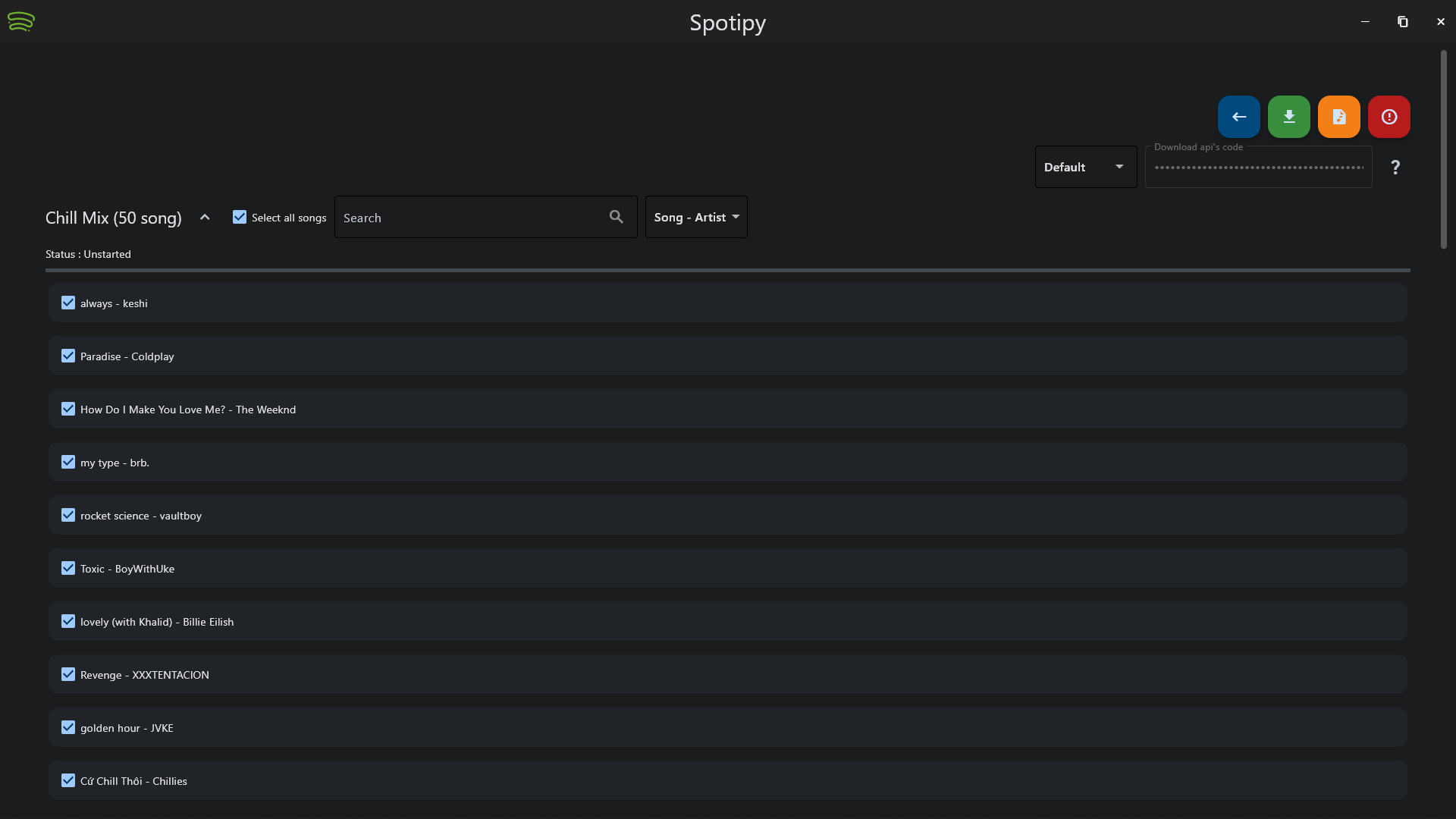Click the vertical scrollbar thumb
The width and height of the screenshot is (1456, 819).
1443,149
